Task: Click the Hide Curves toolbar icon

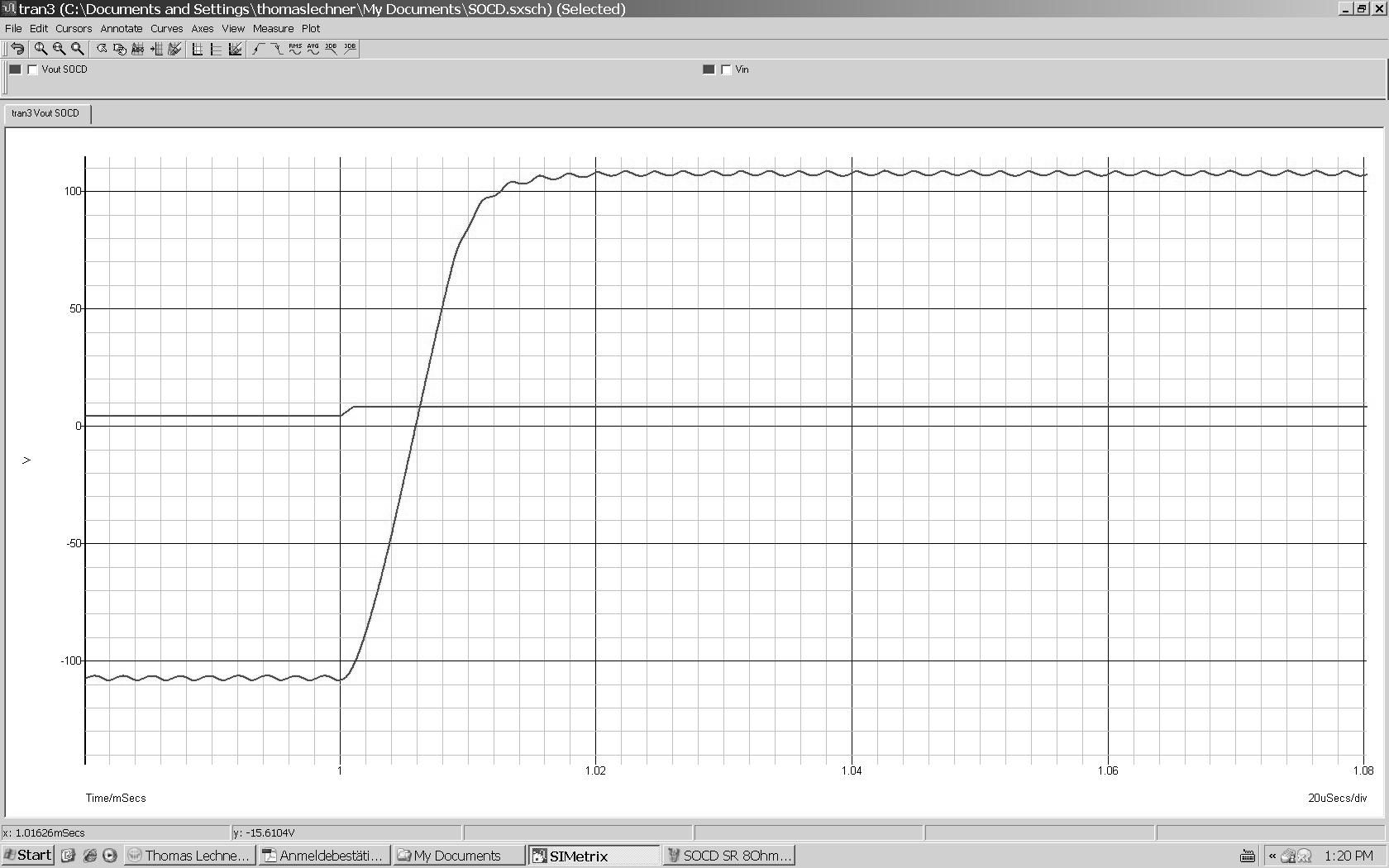Action: click(102, 49)
